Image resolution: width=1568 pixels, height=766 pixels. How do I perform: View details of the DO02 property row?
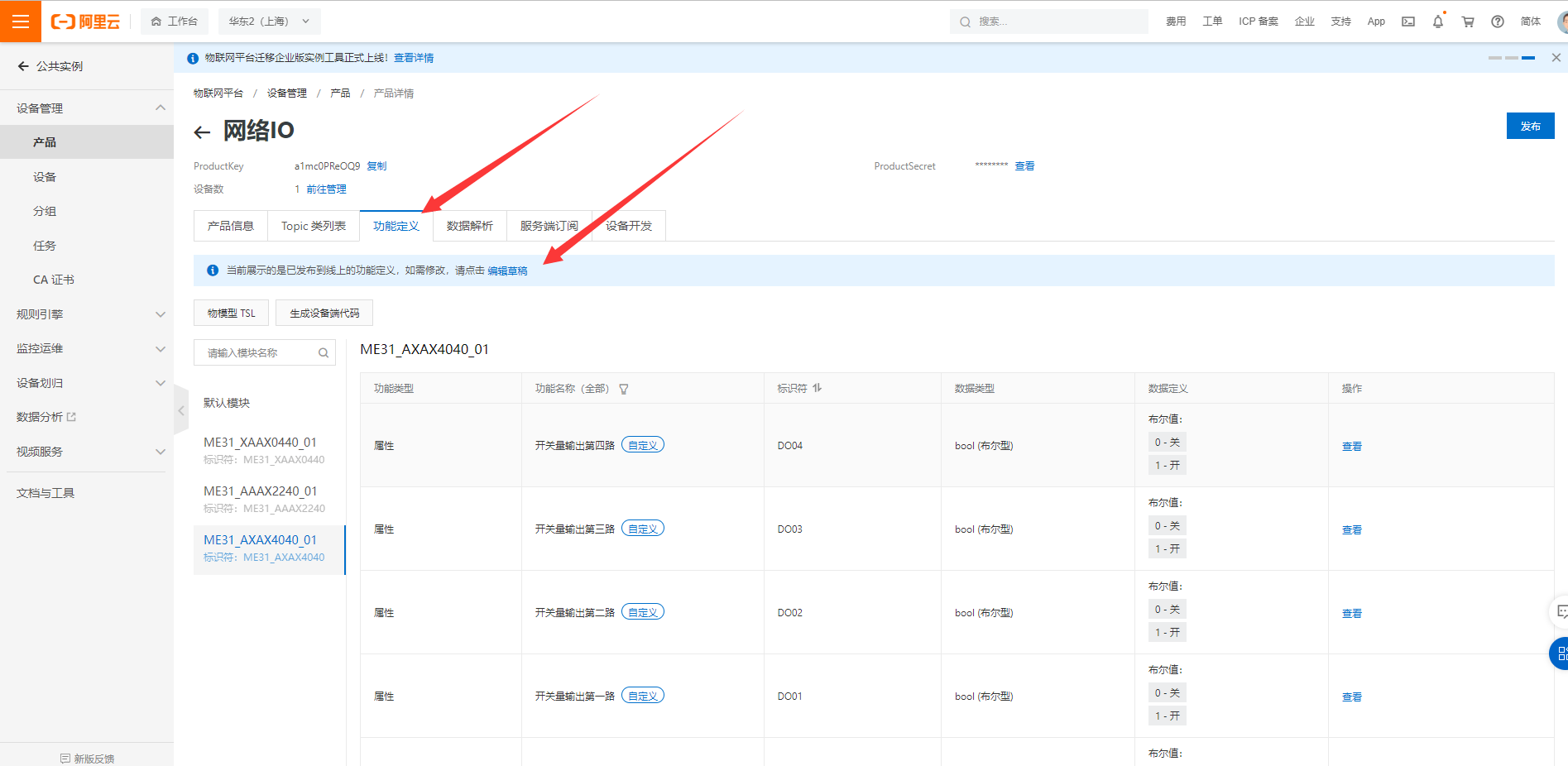[1352, 614]
